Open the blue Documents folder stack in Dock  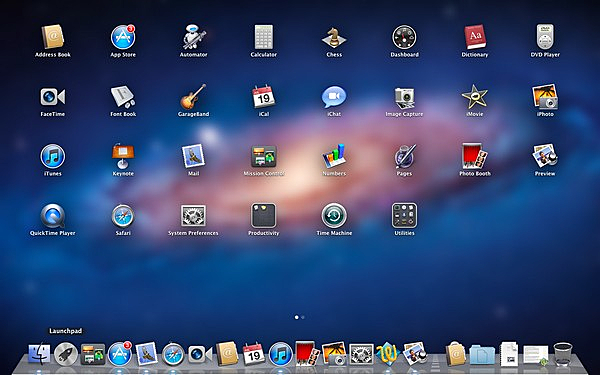pyautogui.click(x=482, y=354)
